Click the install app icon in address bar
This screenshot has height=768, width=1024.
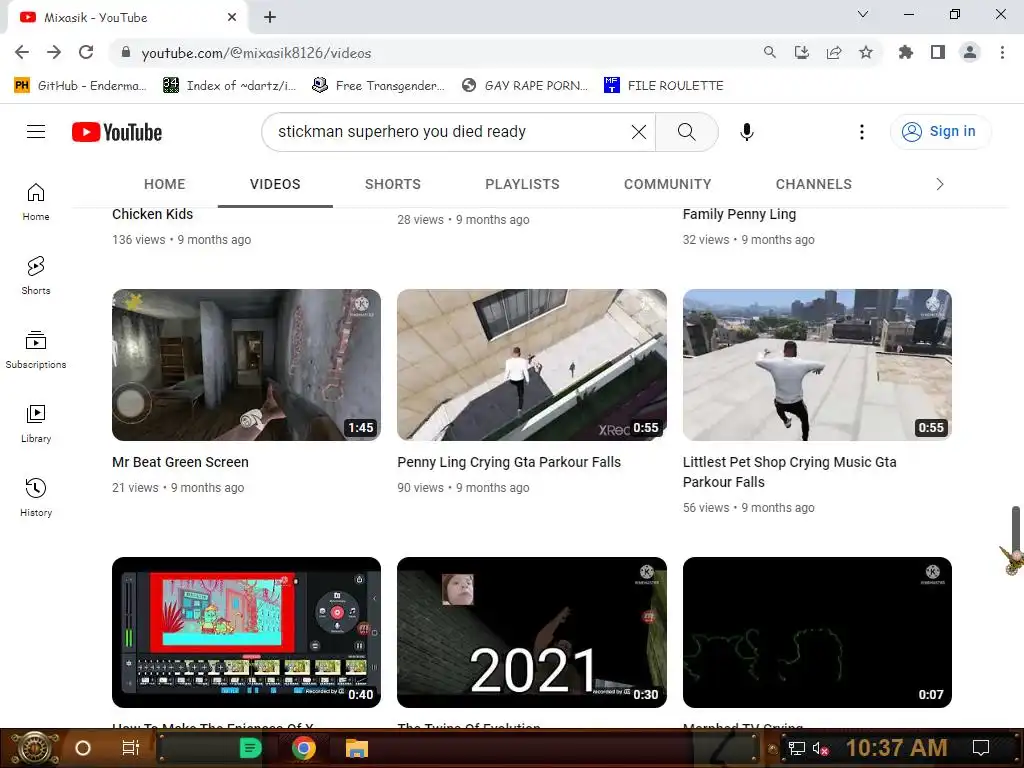click(802, 52)
